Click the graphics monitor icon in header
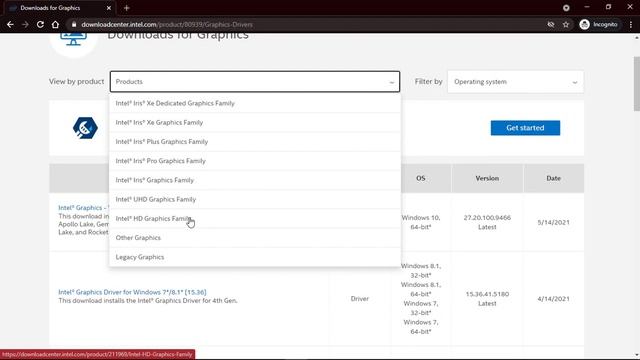 (x=73, y=40)
